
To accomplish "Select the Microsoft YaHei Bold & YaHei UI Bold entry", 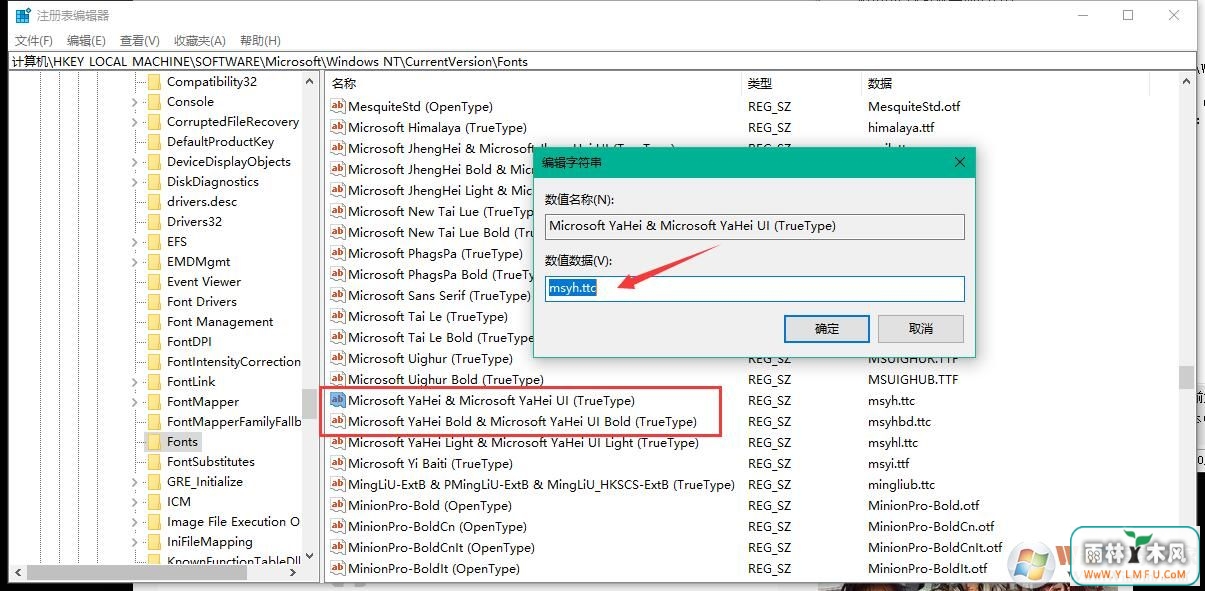I will pos(522,422).
